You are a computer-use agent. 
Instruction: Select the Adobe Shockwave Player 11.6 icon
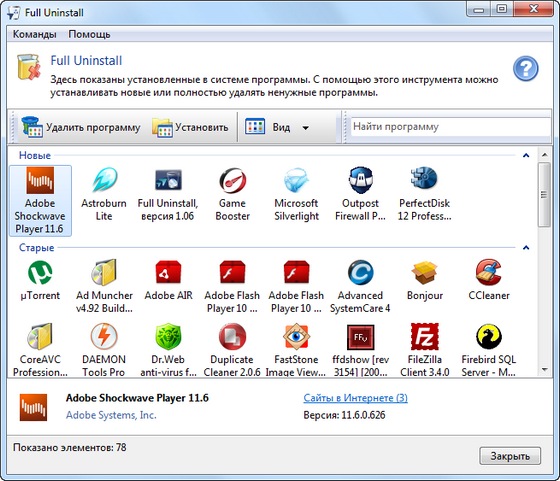click(40, 180)
